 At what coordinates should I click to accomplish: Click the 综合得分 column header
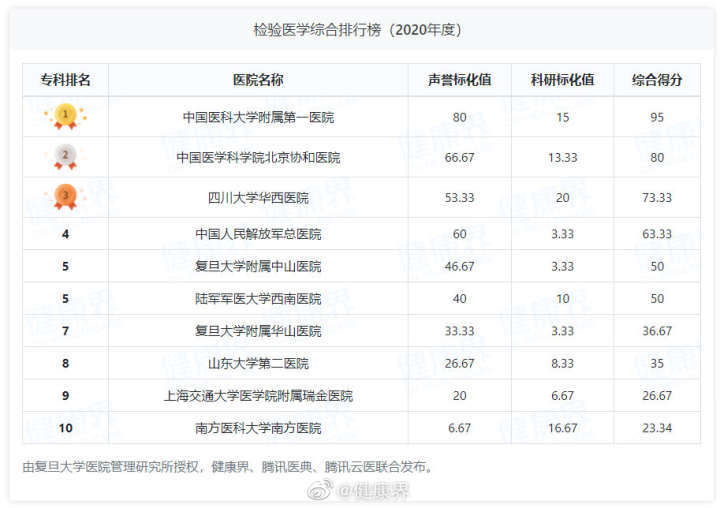tap(657, 80)
